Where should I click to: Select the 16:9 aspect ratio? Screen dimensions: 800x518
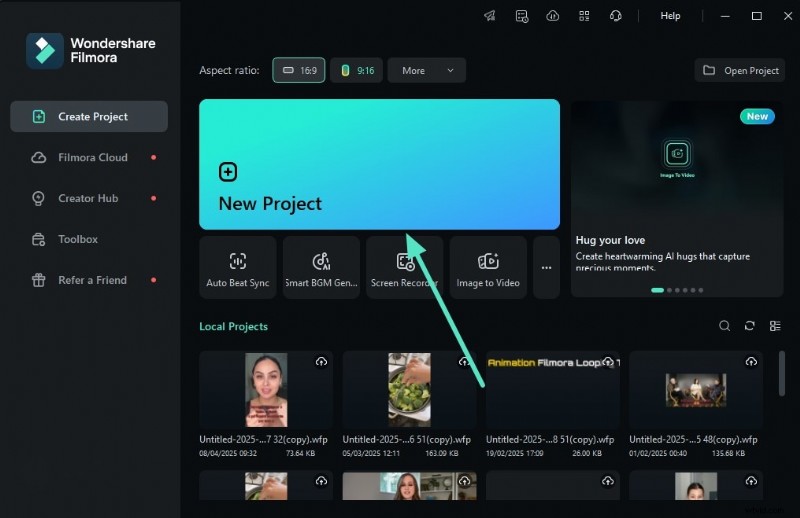[299, 70]
